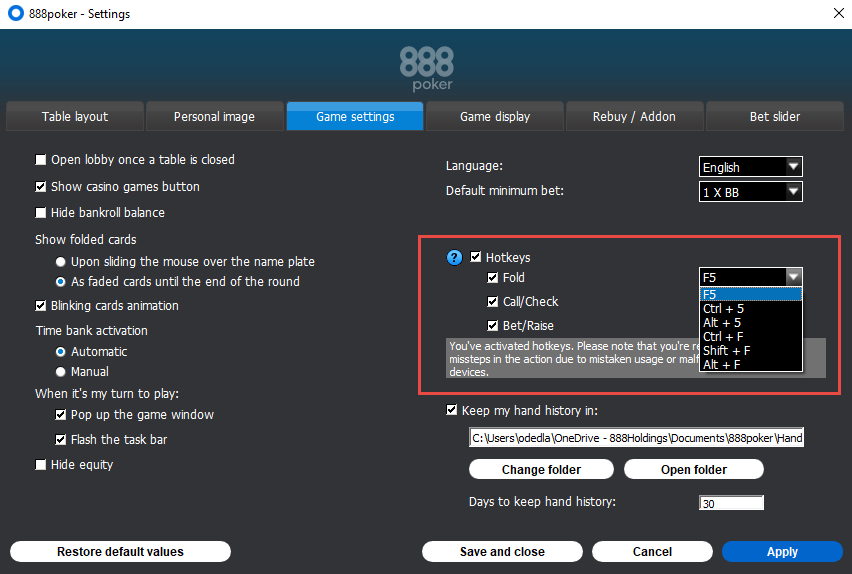Toggle the Hide bankroll balance checkbox
The width and height of the screenshot is (852, 574).
pyautogui.click(x=41, y=213)
